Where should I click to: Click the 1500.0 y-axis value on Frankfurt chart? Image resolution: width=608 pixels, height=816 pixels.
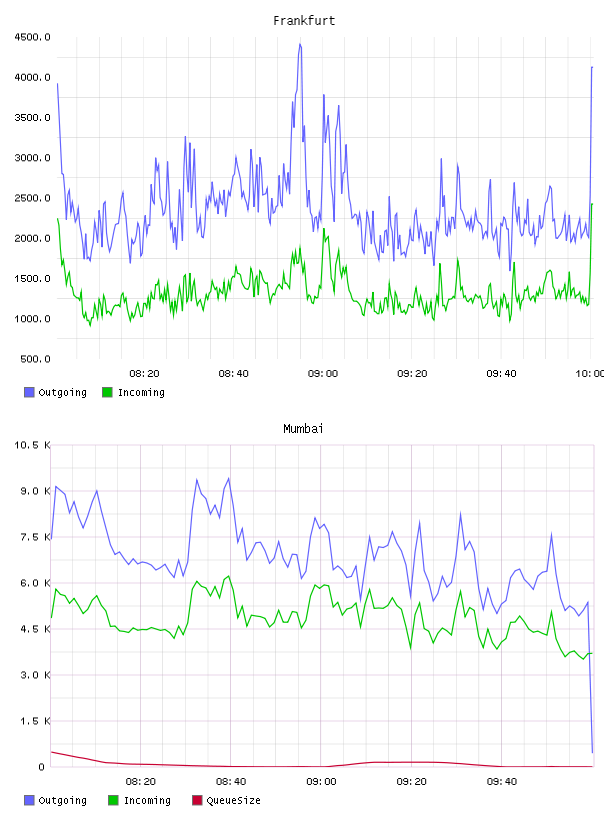click(32, 278)
